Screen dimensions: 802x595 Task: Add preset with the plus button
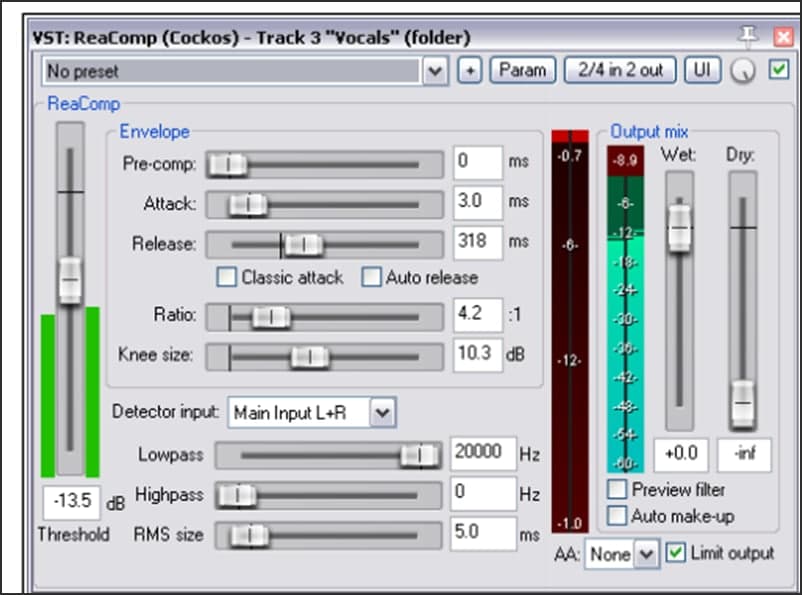(470, 71)
